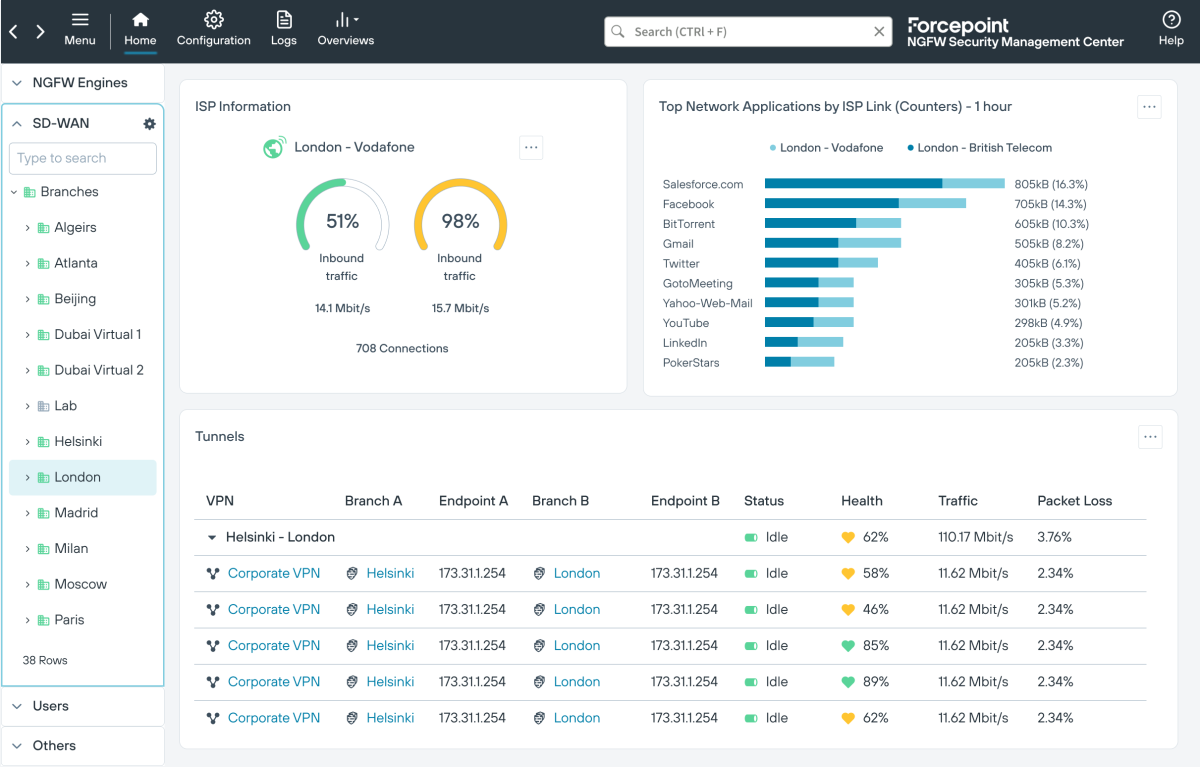
Task: Click the Salesforce.com traffic bar
Action: click(885, 184)
